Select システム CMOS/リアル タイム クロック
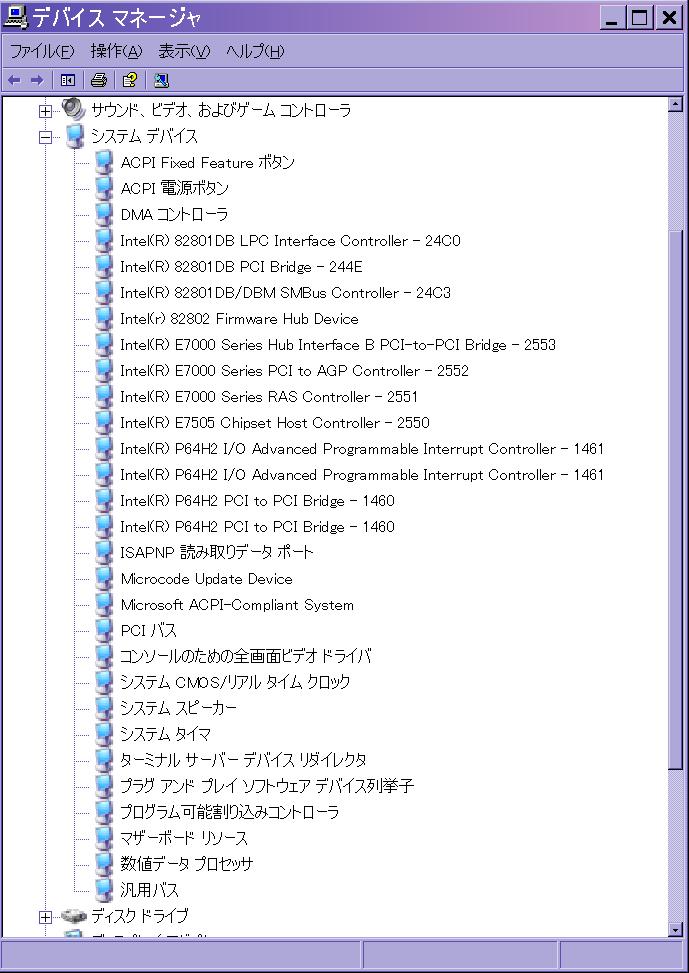Viewport: 689px width, 973px height. point(235,682)
